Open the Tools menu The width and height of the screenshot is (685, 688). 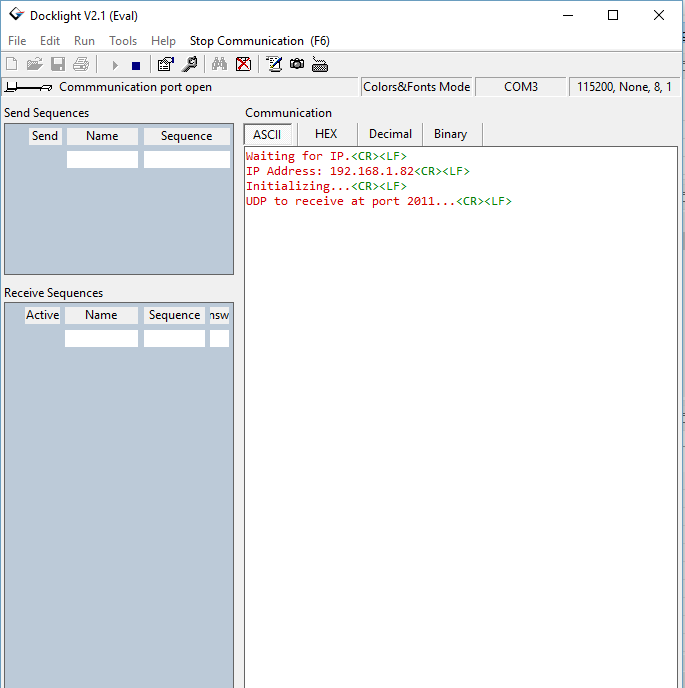coord(123,41)
